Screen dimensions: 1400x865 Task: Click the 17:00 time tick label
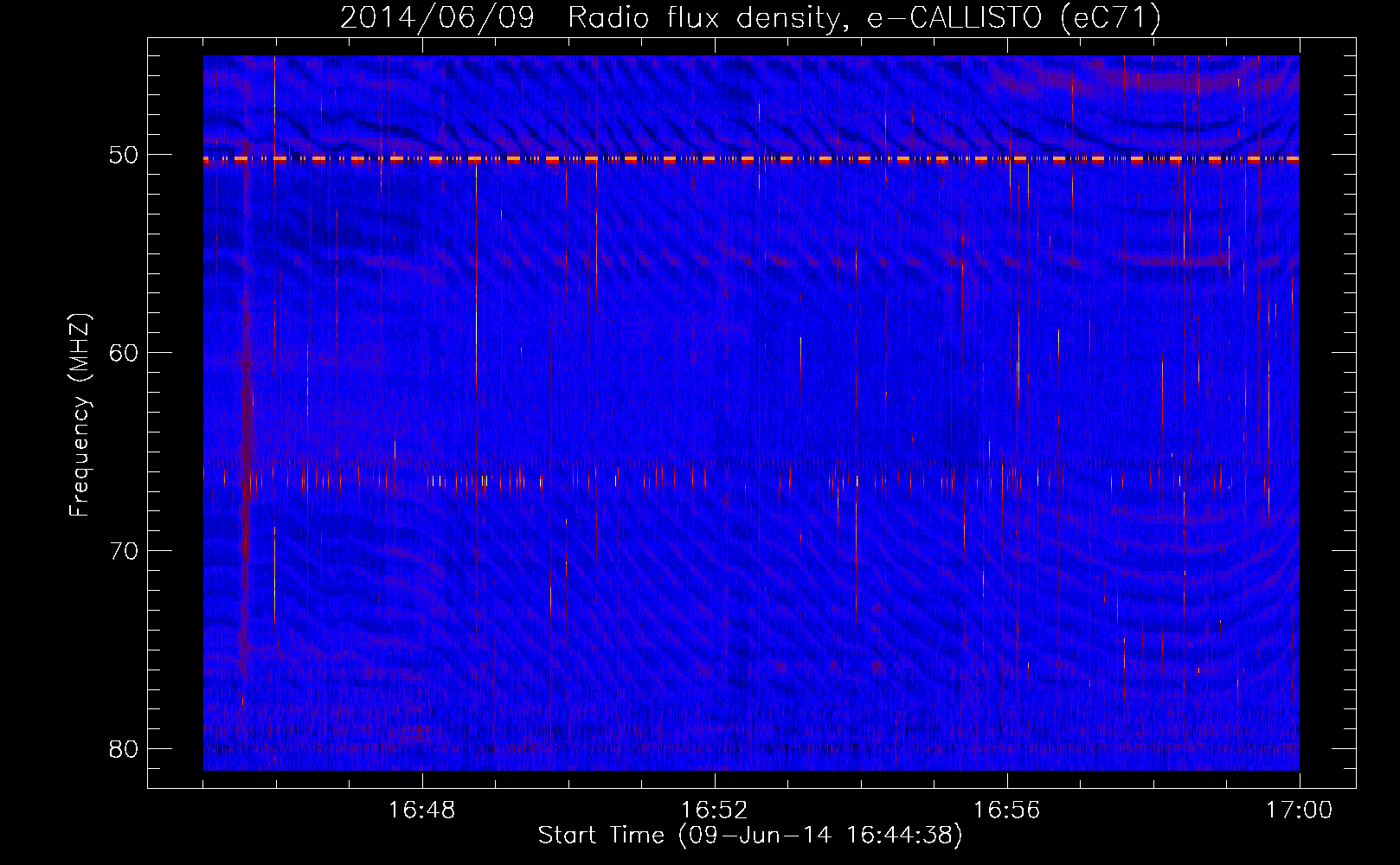pos(1299,811)
